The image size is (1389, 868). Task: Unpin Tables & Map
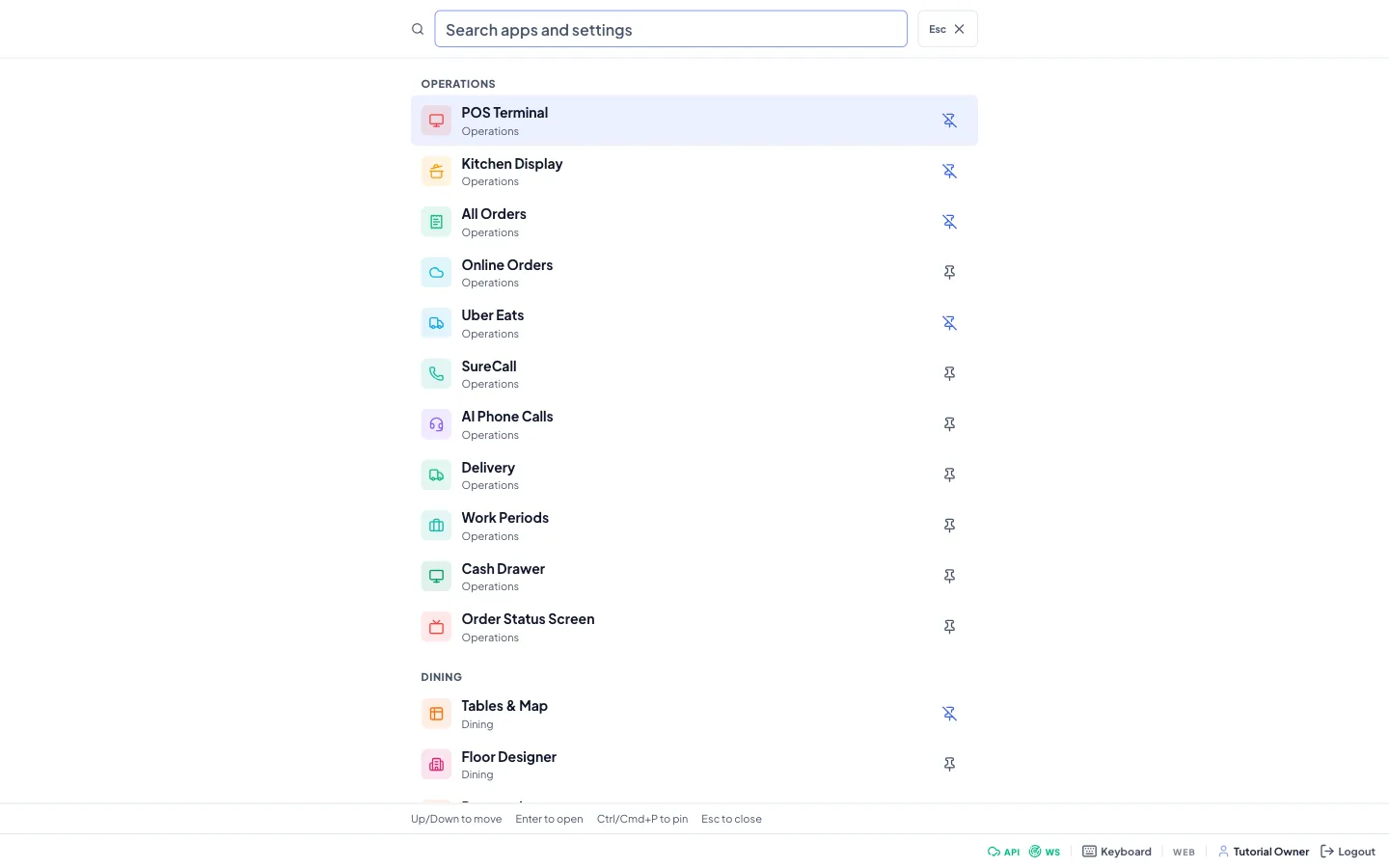coord(949,714)
